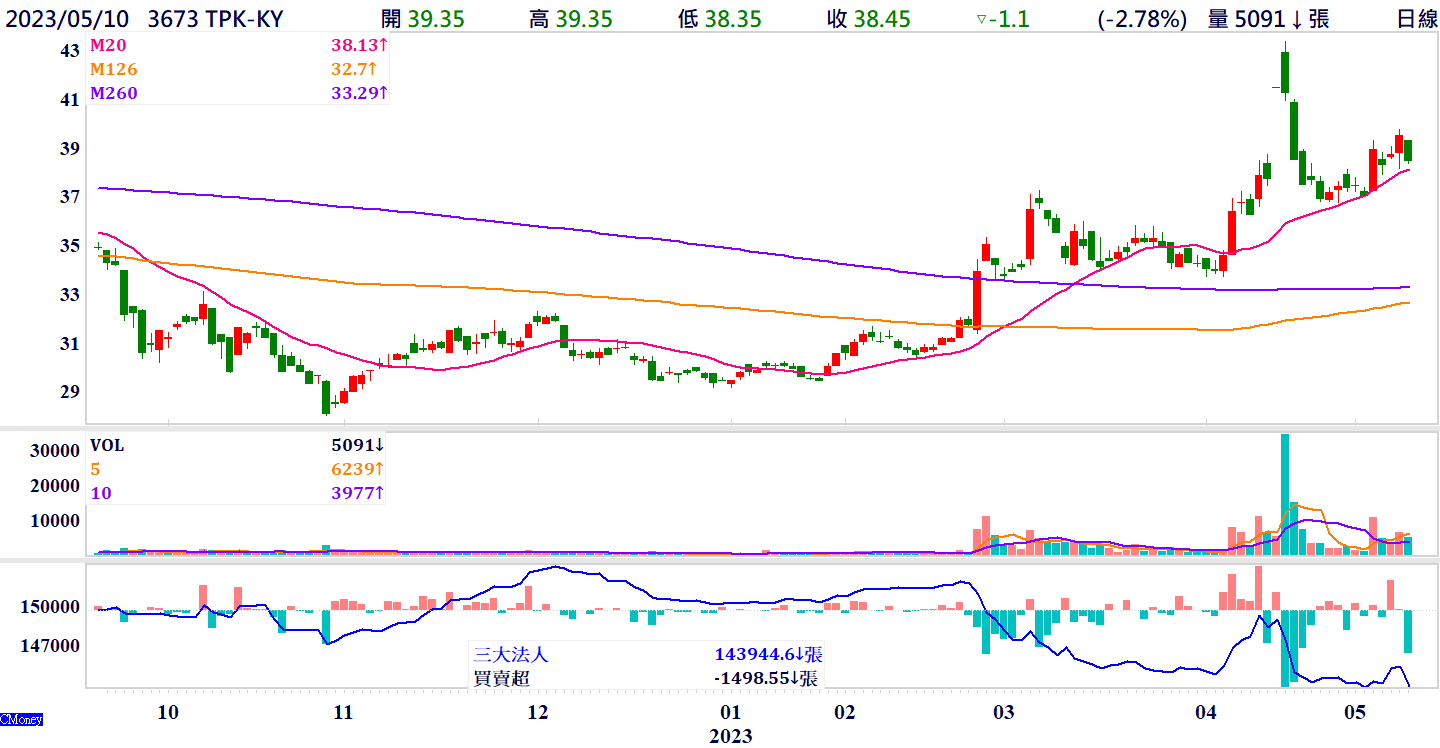This screenshot has width=1440, height=748.
Task: Select the M126 moving average legend
Action: [113, 69]
